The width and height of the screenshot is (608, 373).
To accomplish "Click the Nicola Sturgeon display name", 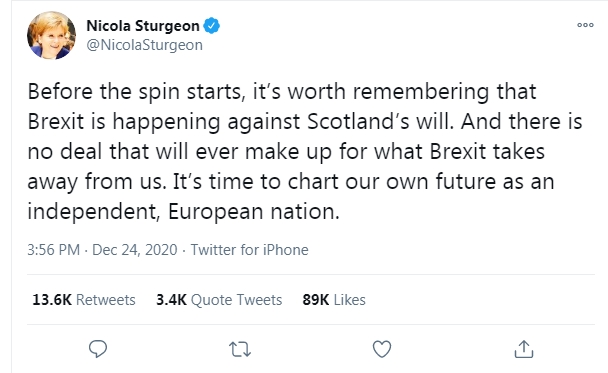I will point(143,26).
